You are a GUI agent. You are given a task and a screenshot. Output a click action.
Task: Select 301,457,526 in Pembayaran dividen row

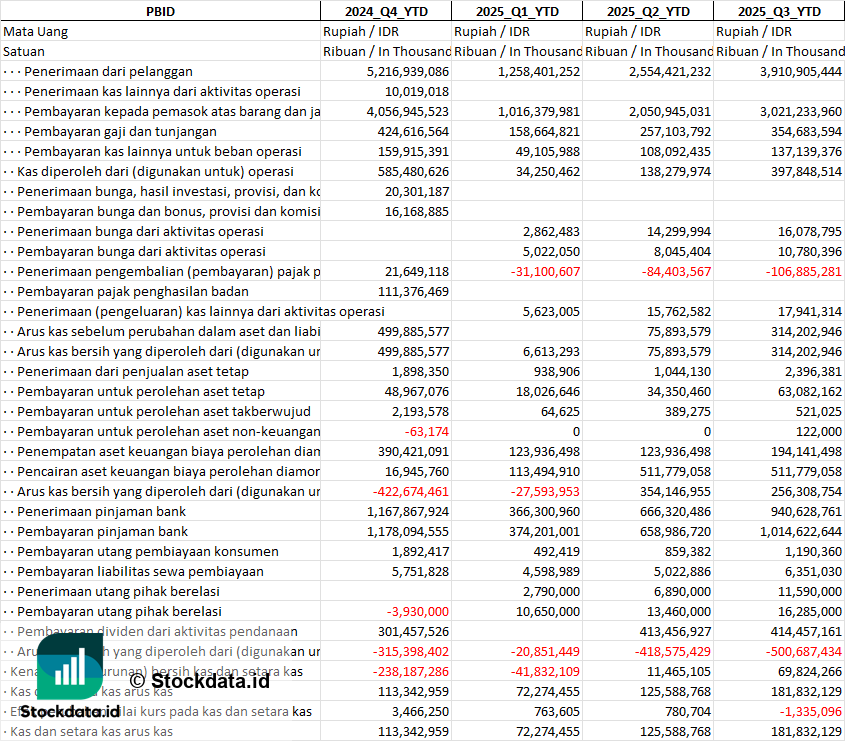pos(413,632)
